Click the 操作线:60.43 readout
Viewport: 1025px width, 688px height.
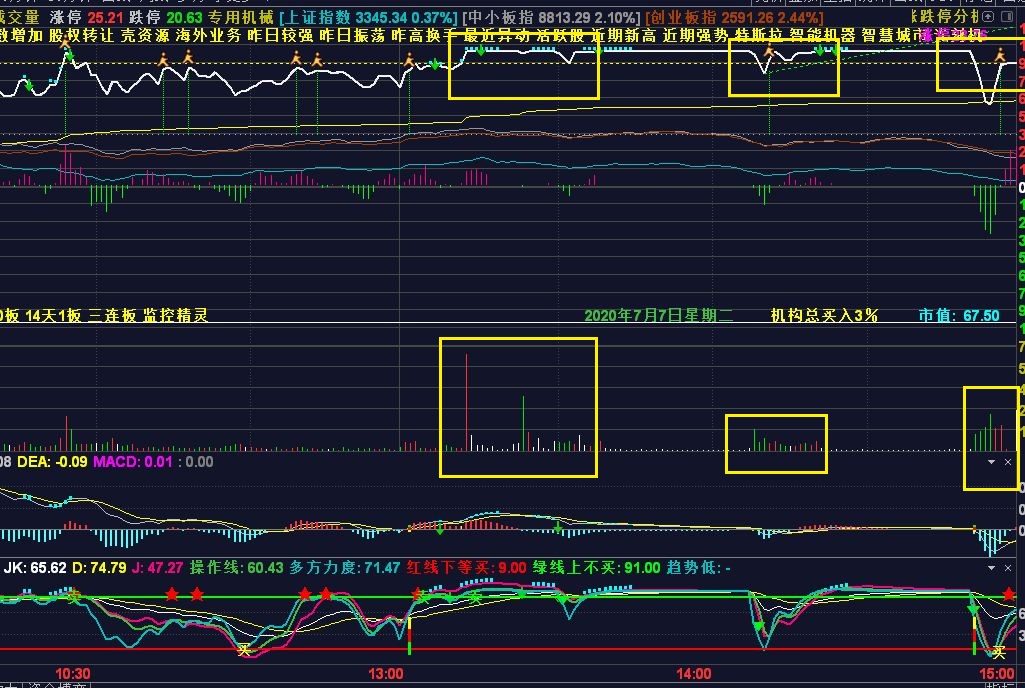click(x=237, y=568)
